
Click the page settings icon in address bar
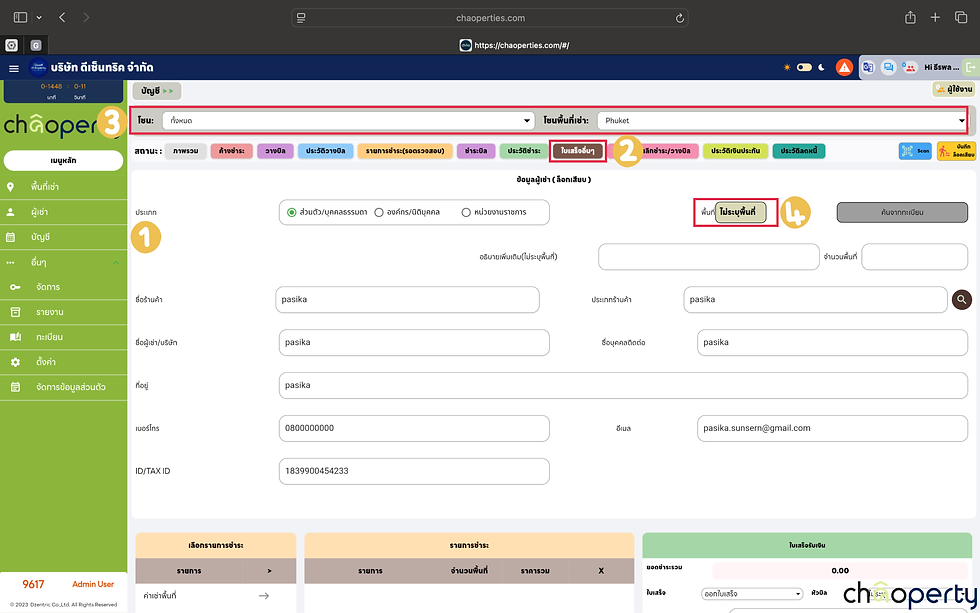pos(301,17)
